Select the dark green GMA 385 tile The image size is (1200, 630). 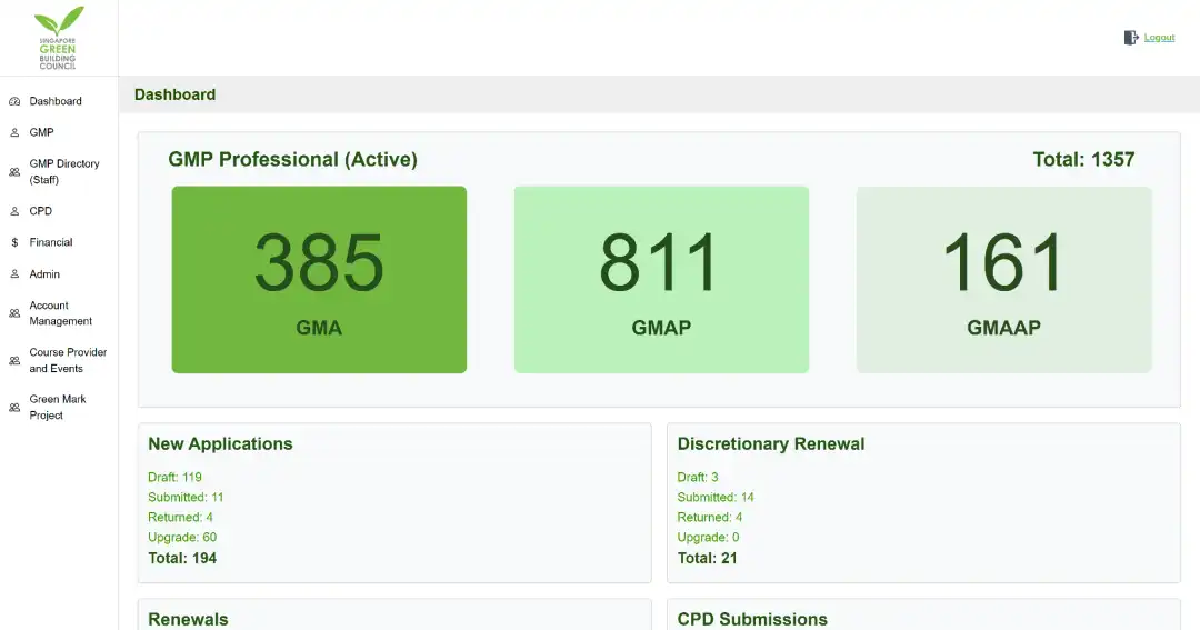click(x=319, y=280)
